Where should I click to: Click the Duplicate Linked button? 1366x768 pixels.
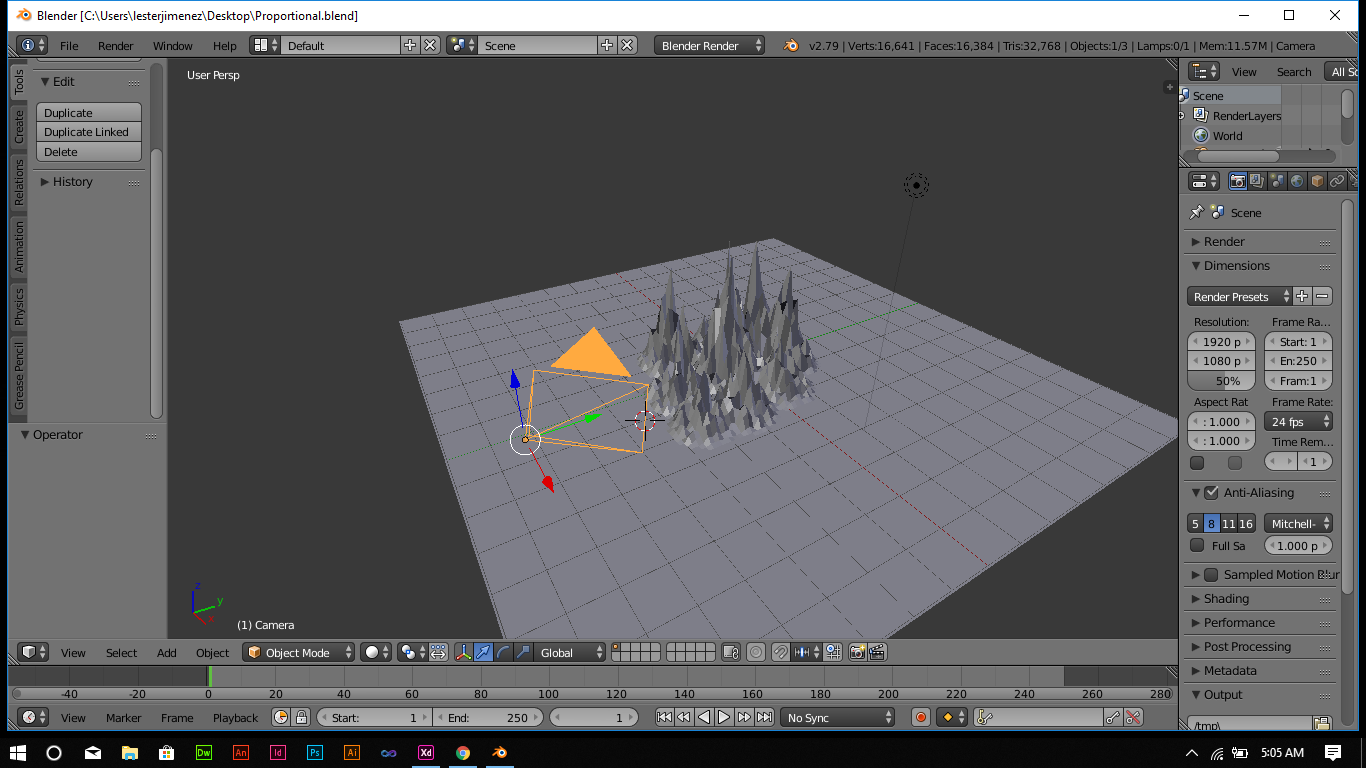coord(89,132)
